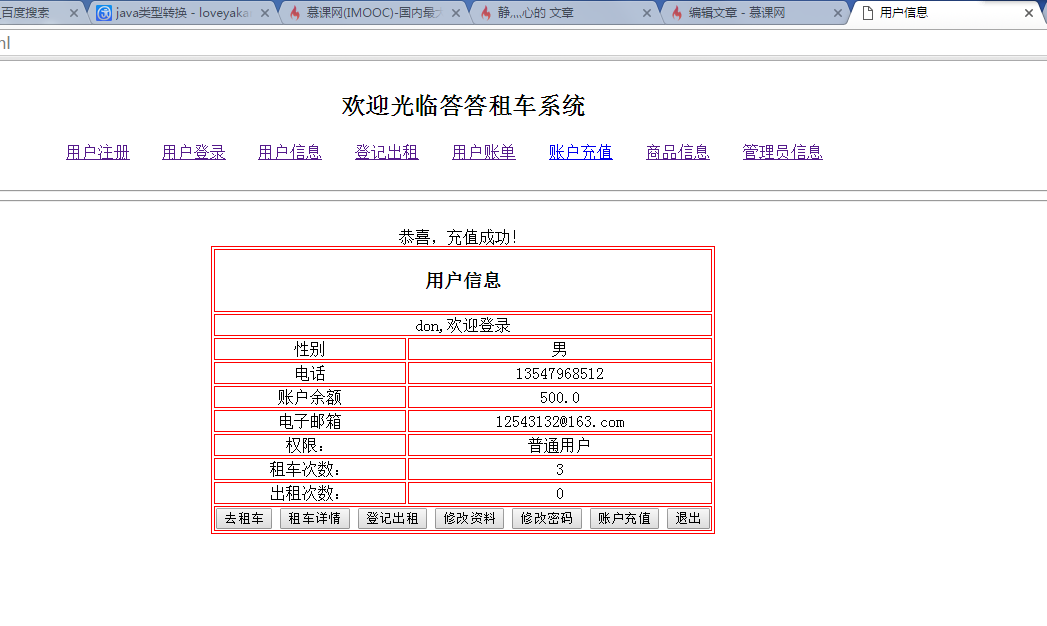The width and height of the screenshot is (1047, 626).
Task: Click the 修改密码 button
Action: (547, 519)
